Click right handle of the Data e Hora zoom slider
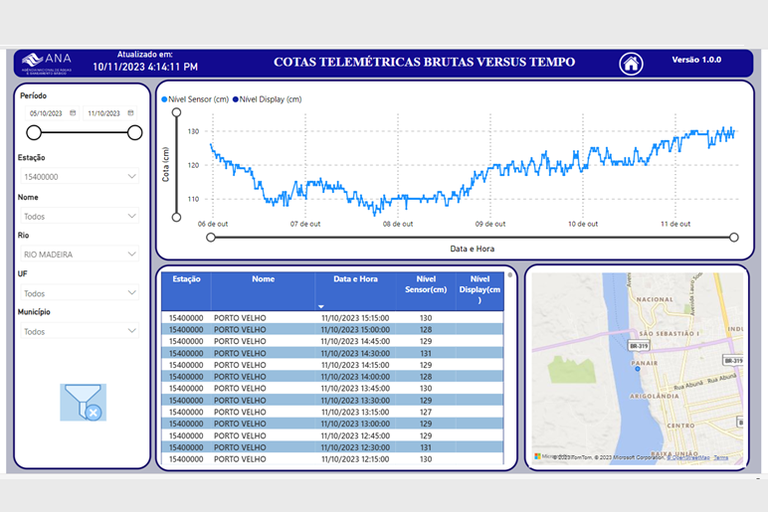 [734, 237]
